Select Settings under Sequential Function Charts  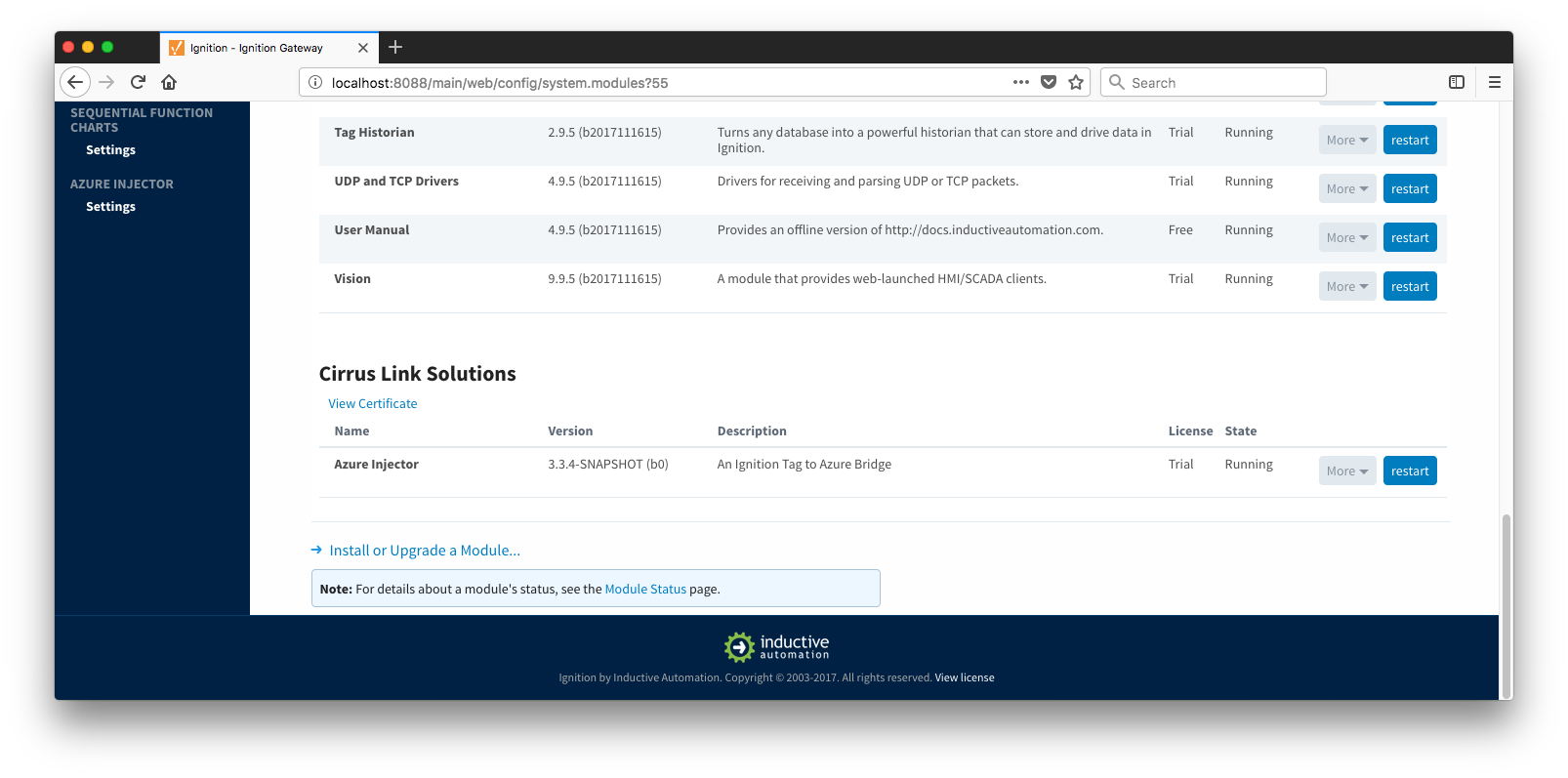tap(110, 149)
